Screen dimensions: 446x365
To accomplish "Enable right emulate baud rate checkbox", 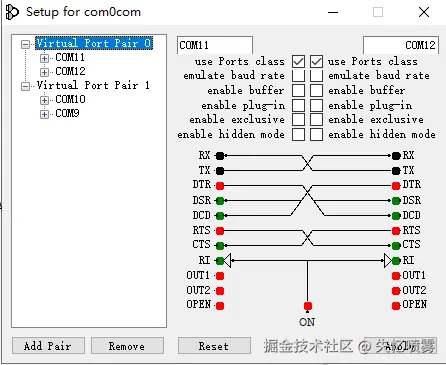I will coord(316,76).
